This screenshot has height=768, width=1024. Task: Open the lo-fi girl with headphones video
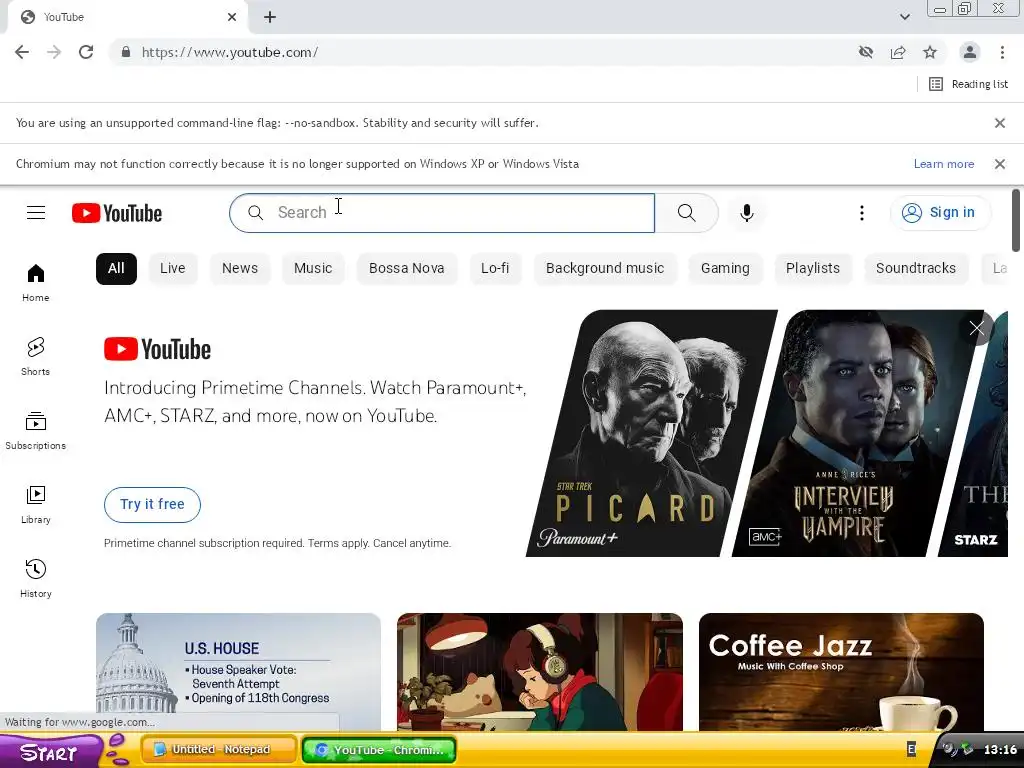click(540, 671)
